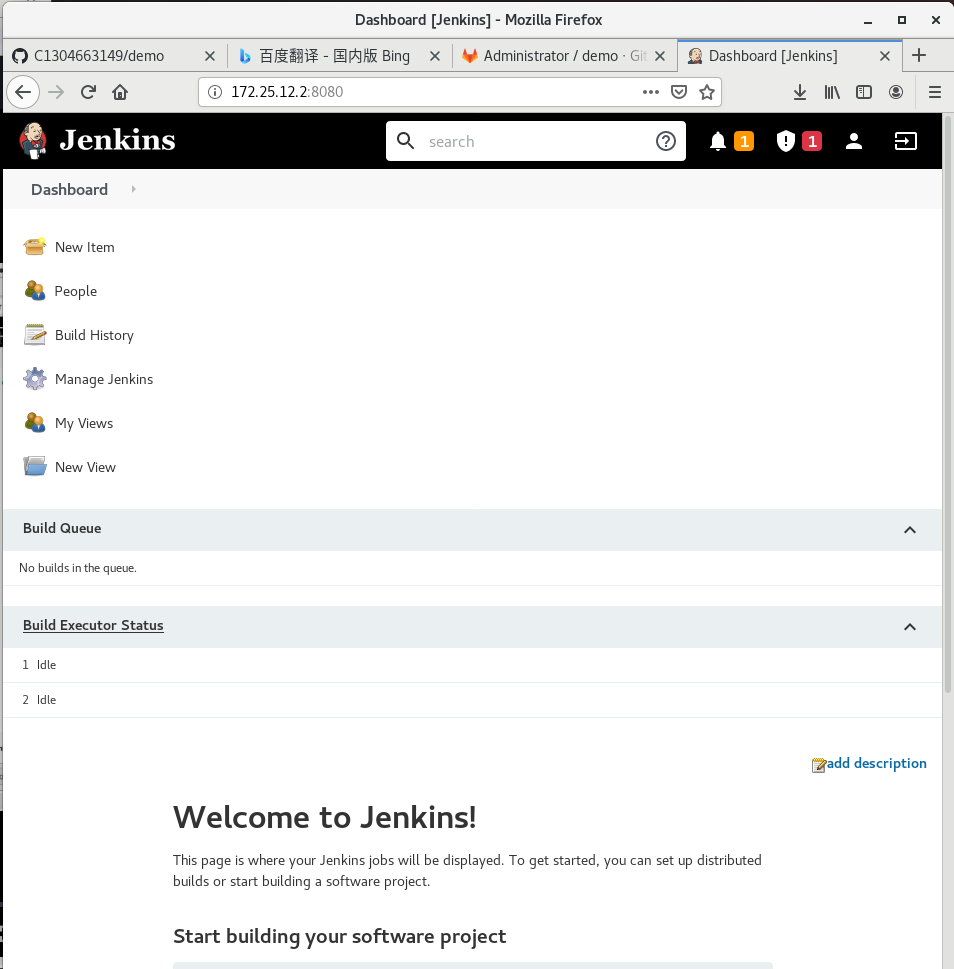This screenshot has height=969, width=954.
Task: Click the Manage Jenkins gear icon
Action: [35, 379]
